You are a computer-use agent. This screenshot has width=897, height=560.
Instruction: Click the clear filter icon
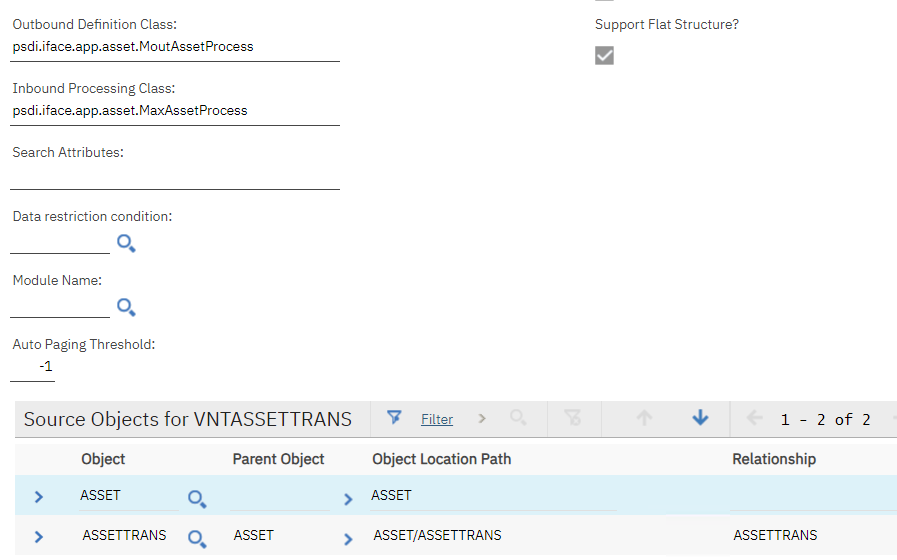click(573, 418)
